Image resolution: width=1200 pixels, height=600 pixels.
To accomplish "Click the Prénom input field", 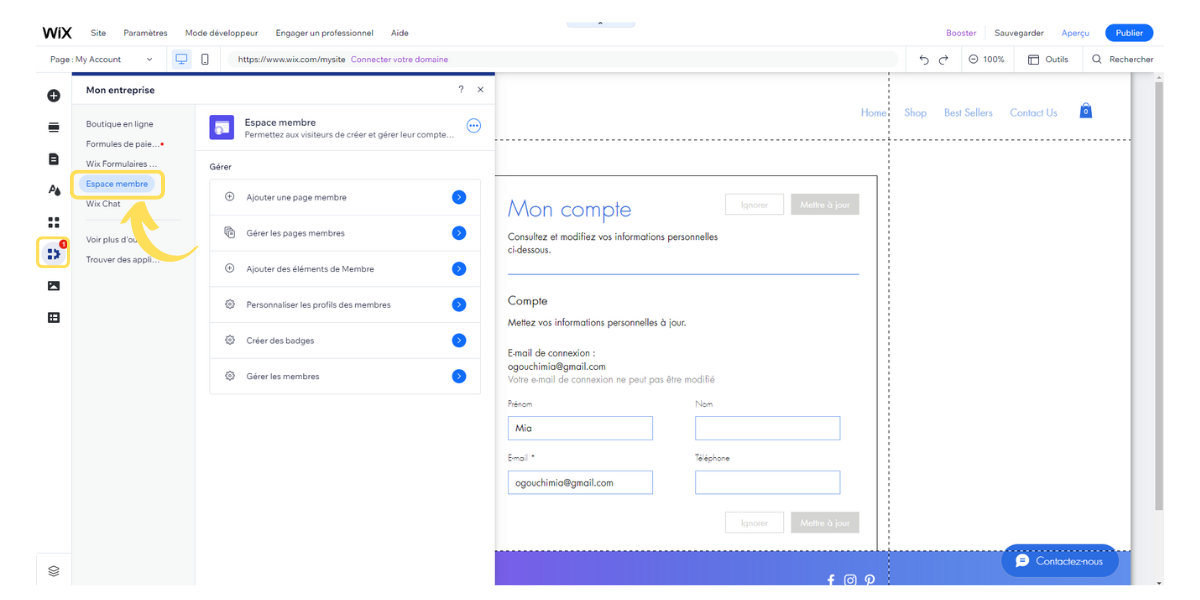I will pyautogui.click(x=580, y=428).
